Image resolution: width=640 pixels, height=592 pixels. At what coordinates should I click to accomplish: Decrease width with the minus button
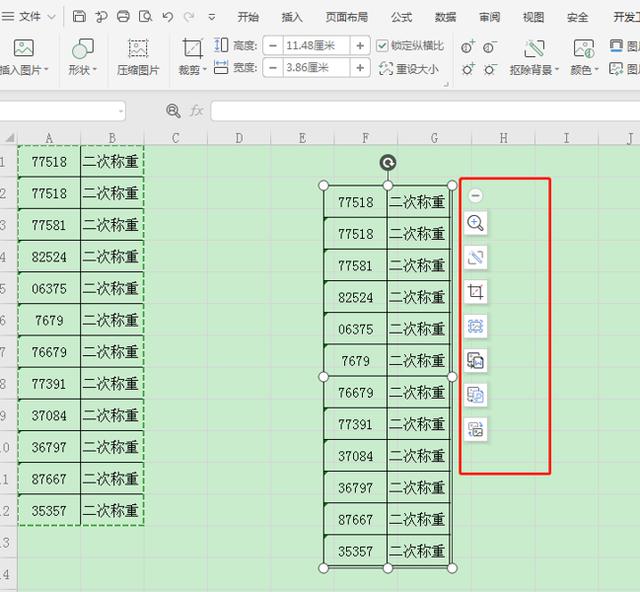[273, 67]
